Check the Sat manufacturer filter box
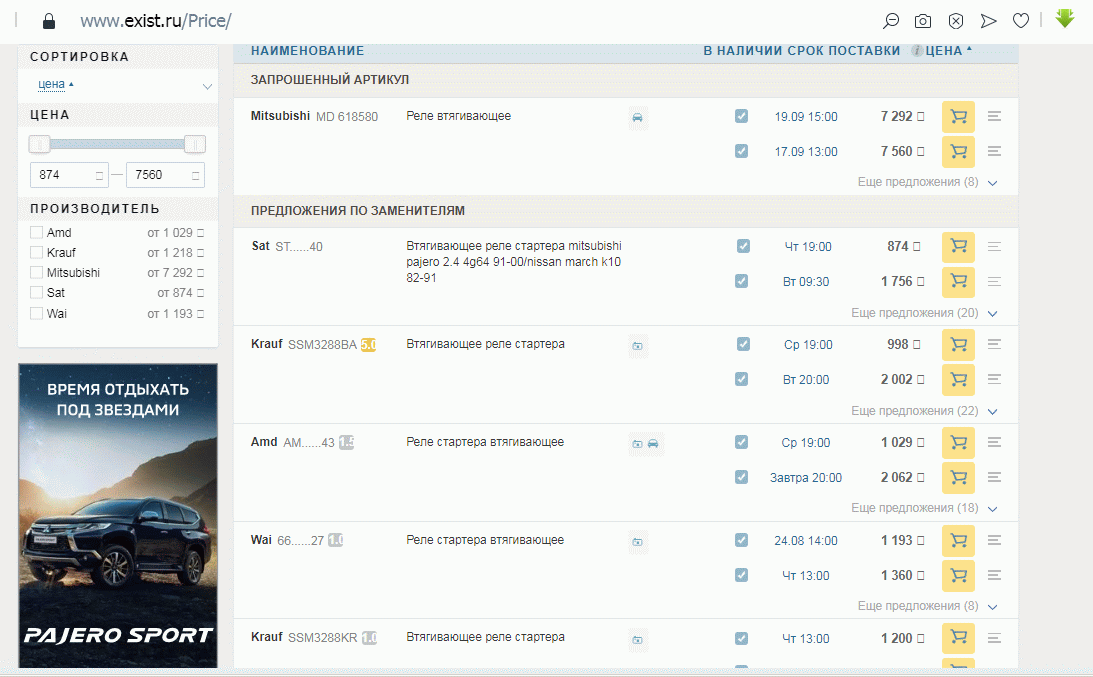 pos(37,293)
